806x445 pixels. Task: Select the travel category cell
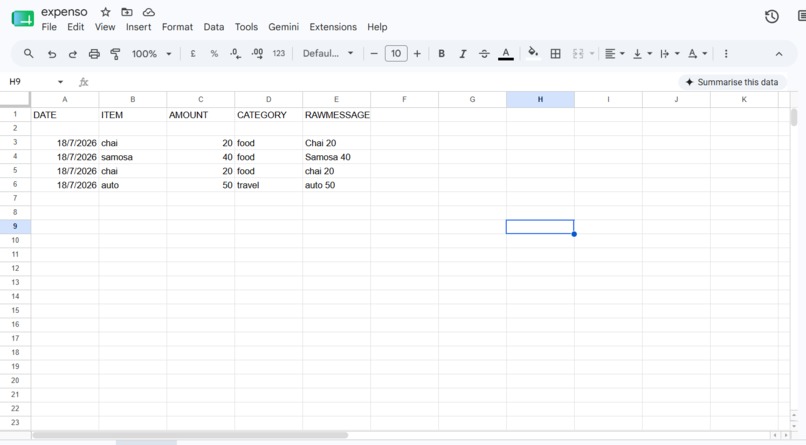coord(268,185)
